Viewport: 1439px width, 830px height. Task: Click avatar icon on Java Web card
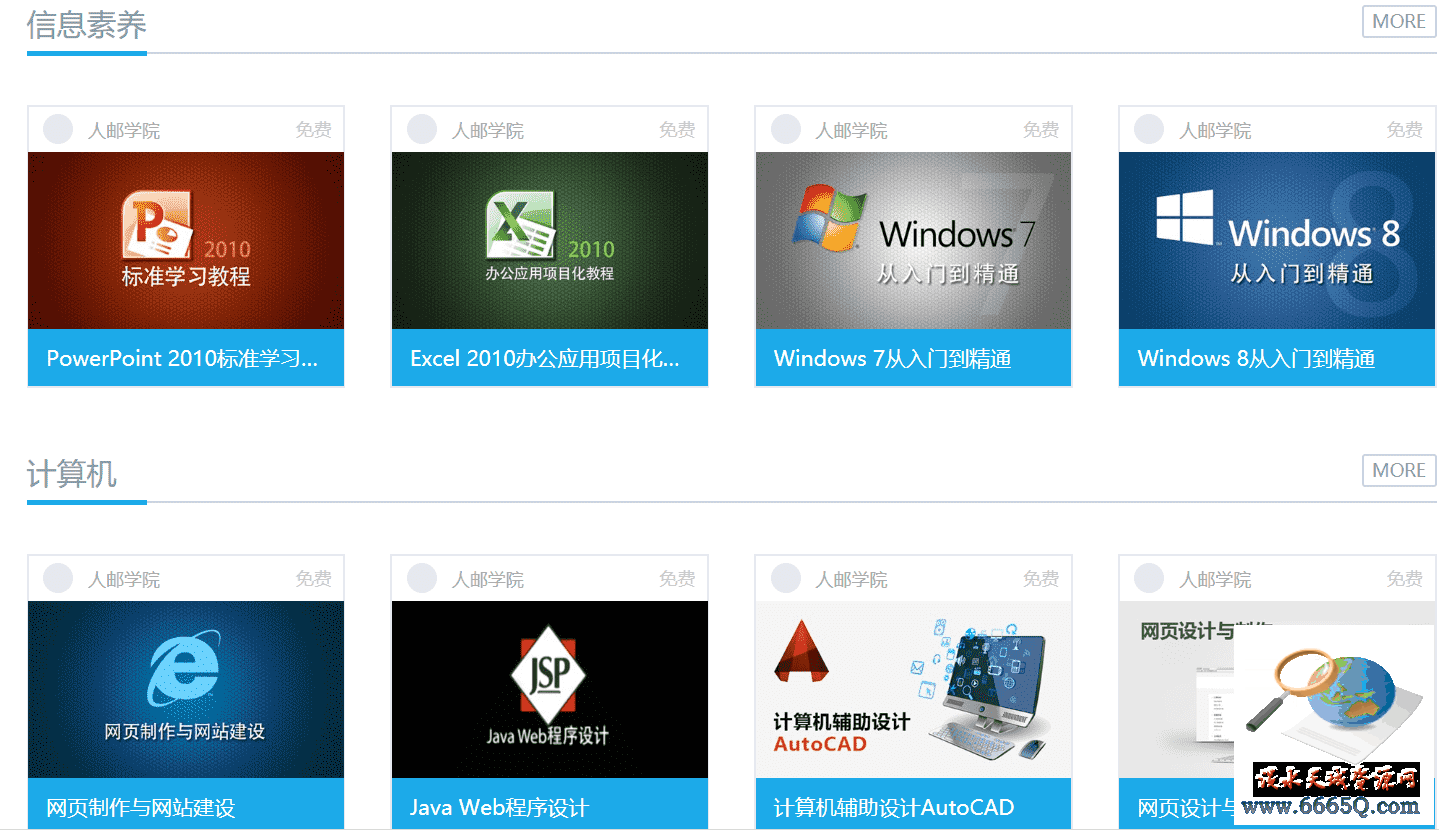(x=422, y=578)
